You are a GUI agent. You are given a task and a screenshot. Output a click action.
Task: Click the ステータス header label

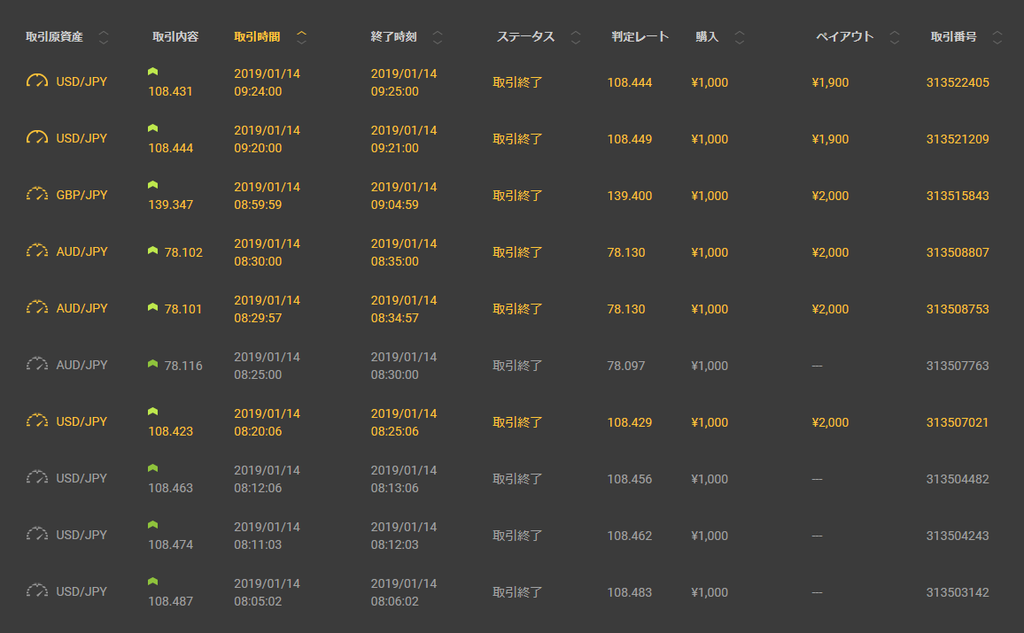[526, 37]
